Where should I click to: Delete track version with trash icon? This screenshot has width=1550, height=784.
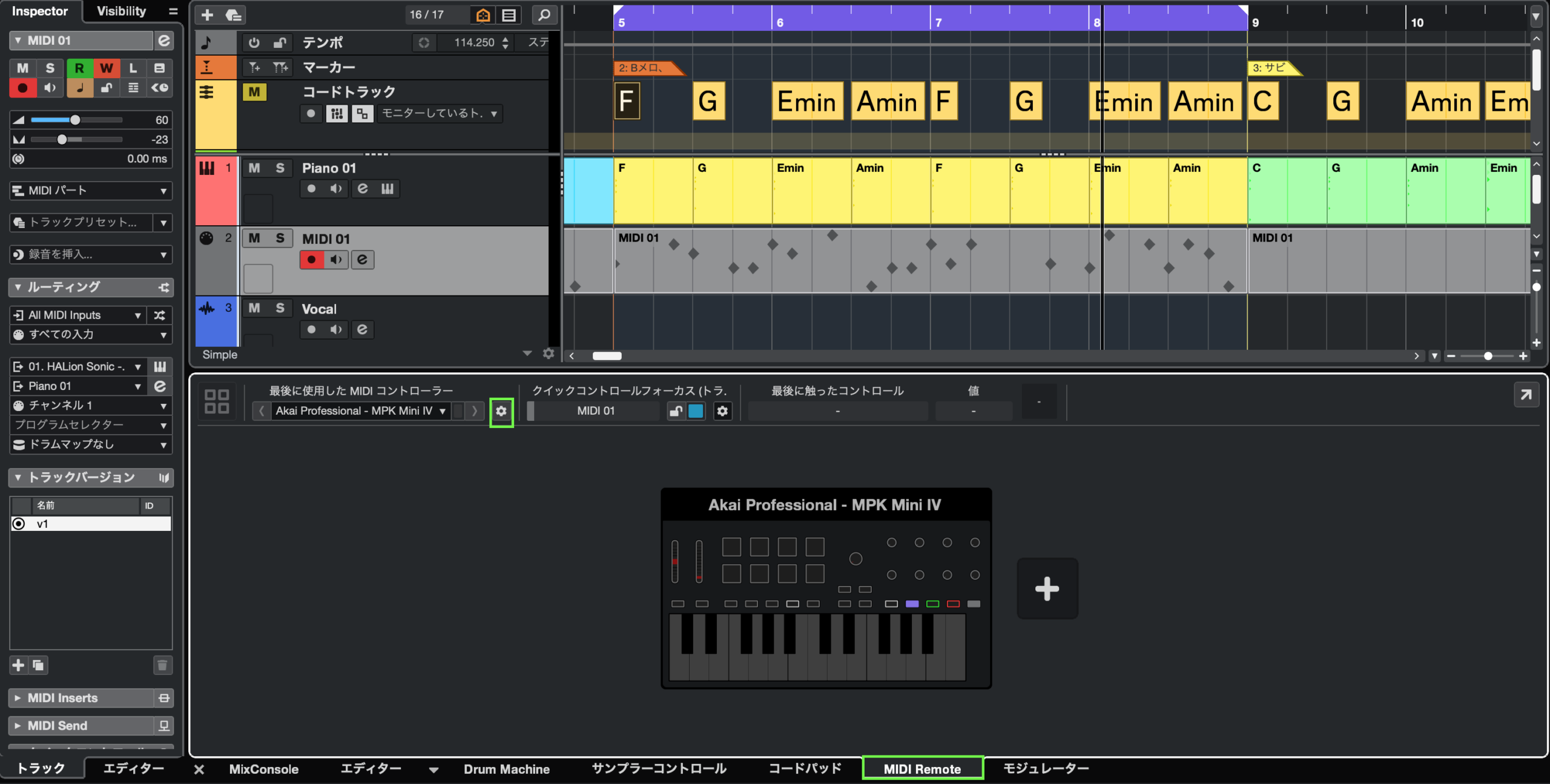pyautogui.click(x=162, y=665)
